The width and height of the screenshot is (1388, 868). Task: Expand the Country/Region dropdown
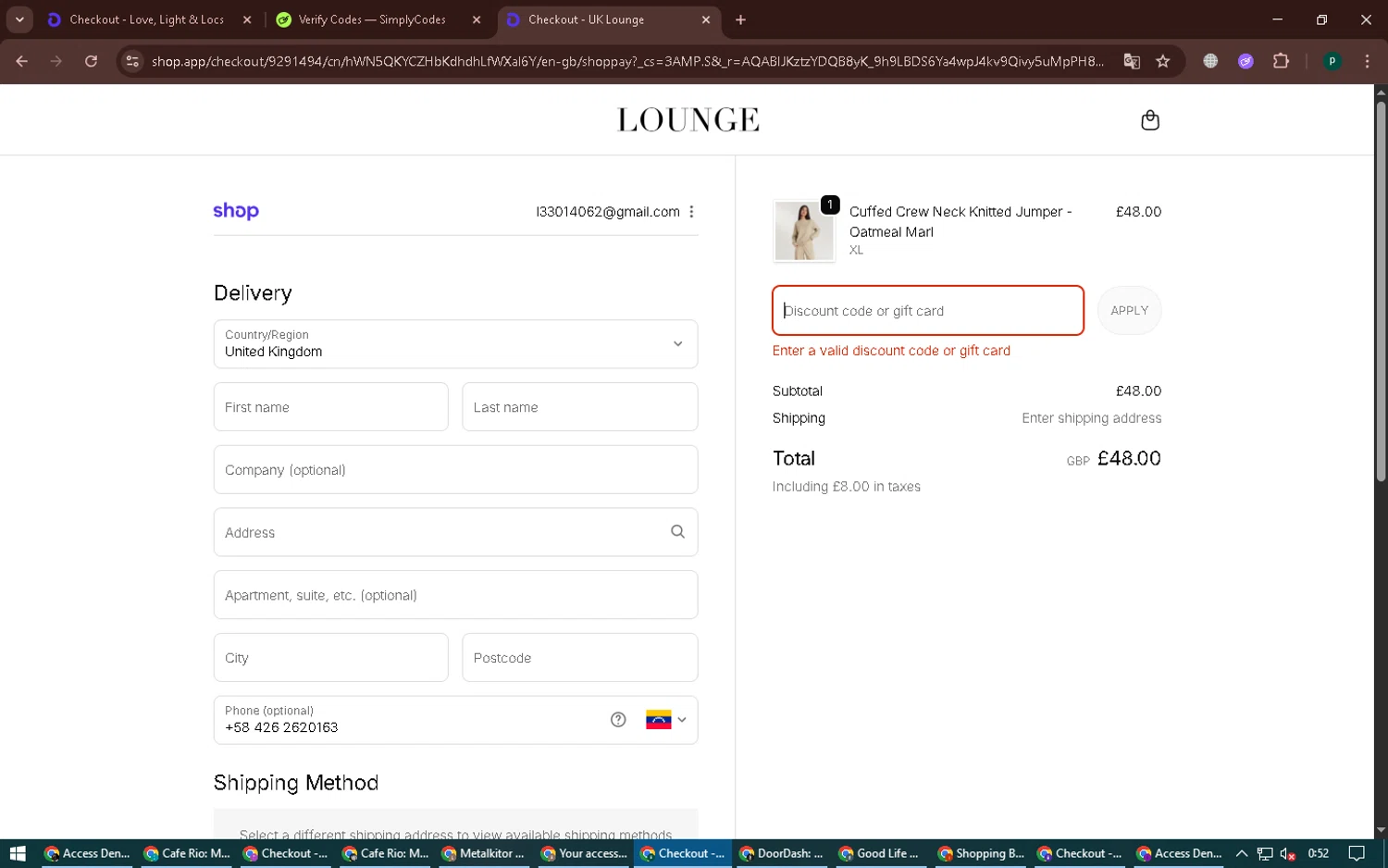(455, 344)
